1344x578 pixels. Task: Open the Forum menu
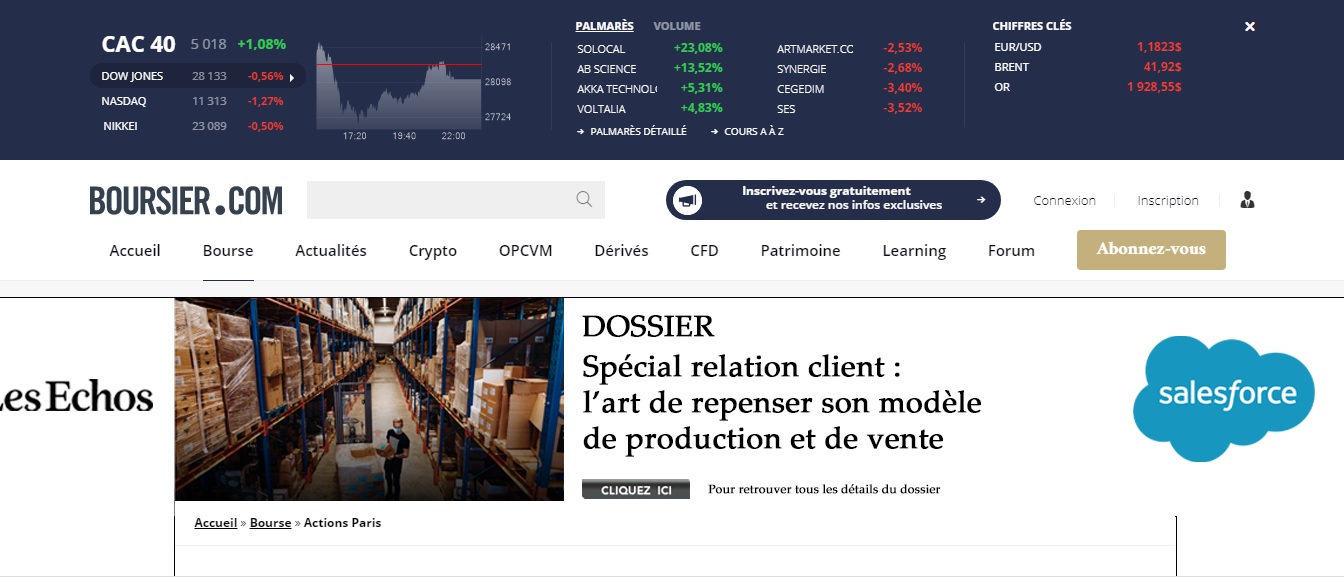pos(1011,251)
